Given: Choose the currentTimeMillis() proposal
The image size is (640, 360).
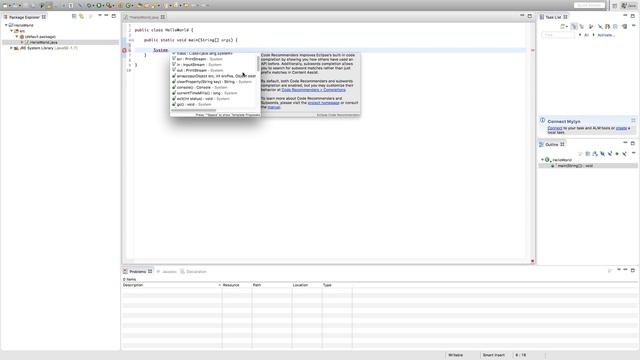Looking at the screenshot, I should coord(215,93).
